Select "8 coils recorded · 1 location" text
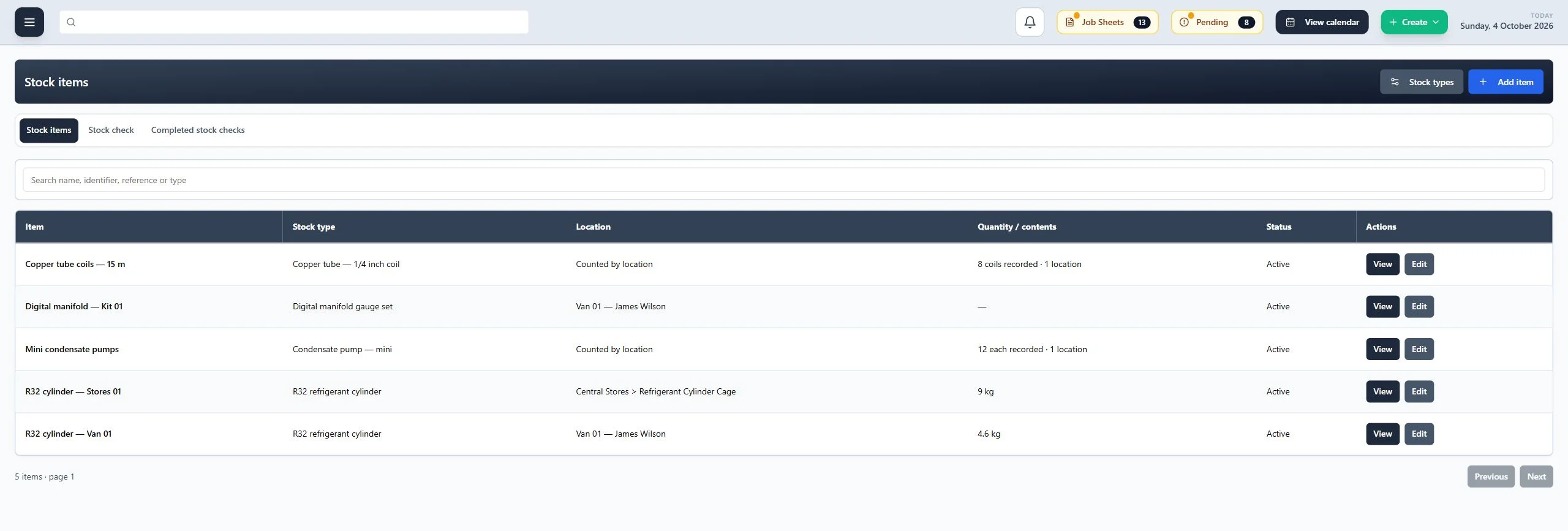The image size is (1568, 531). click(x=1029, y=265)
